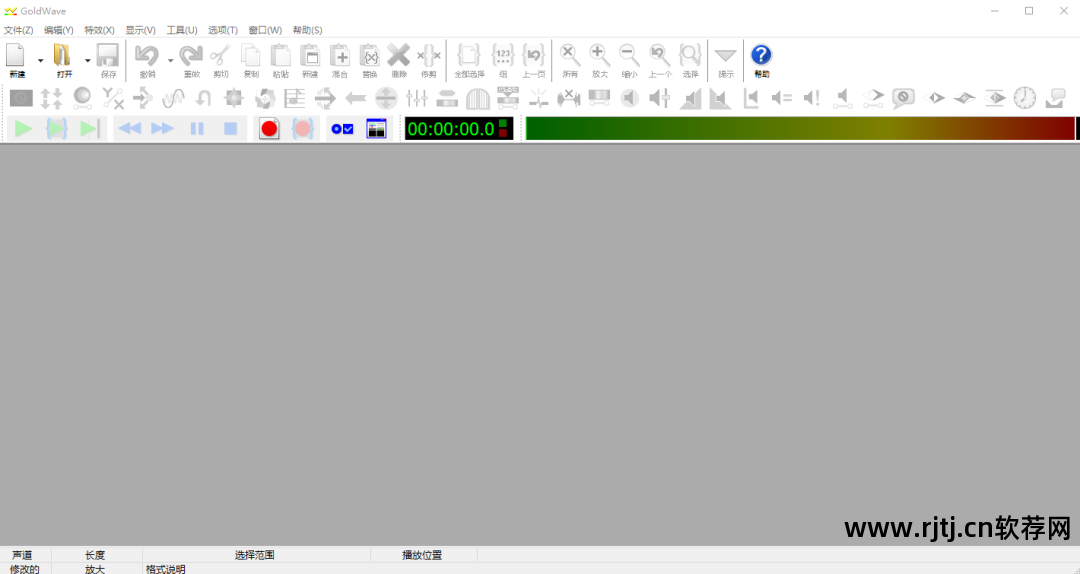Click the play-to-end button with bar
Image resolution: width=1080 pixels, height=574 pixels.
[x=90, y=129]
